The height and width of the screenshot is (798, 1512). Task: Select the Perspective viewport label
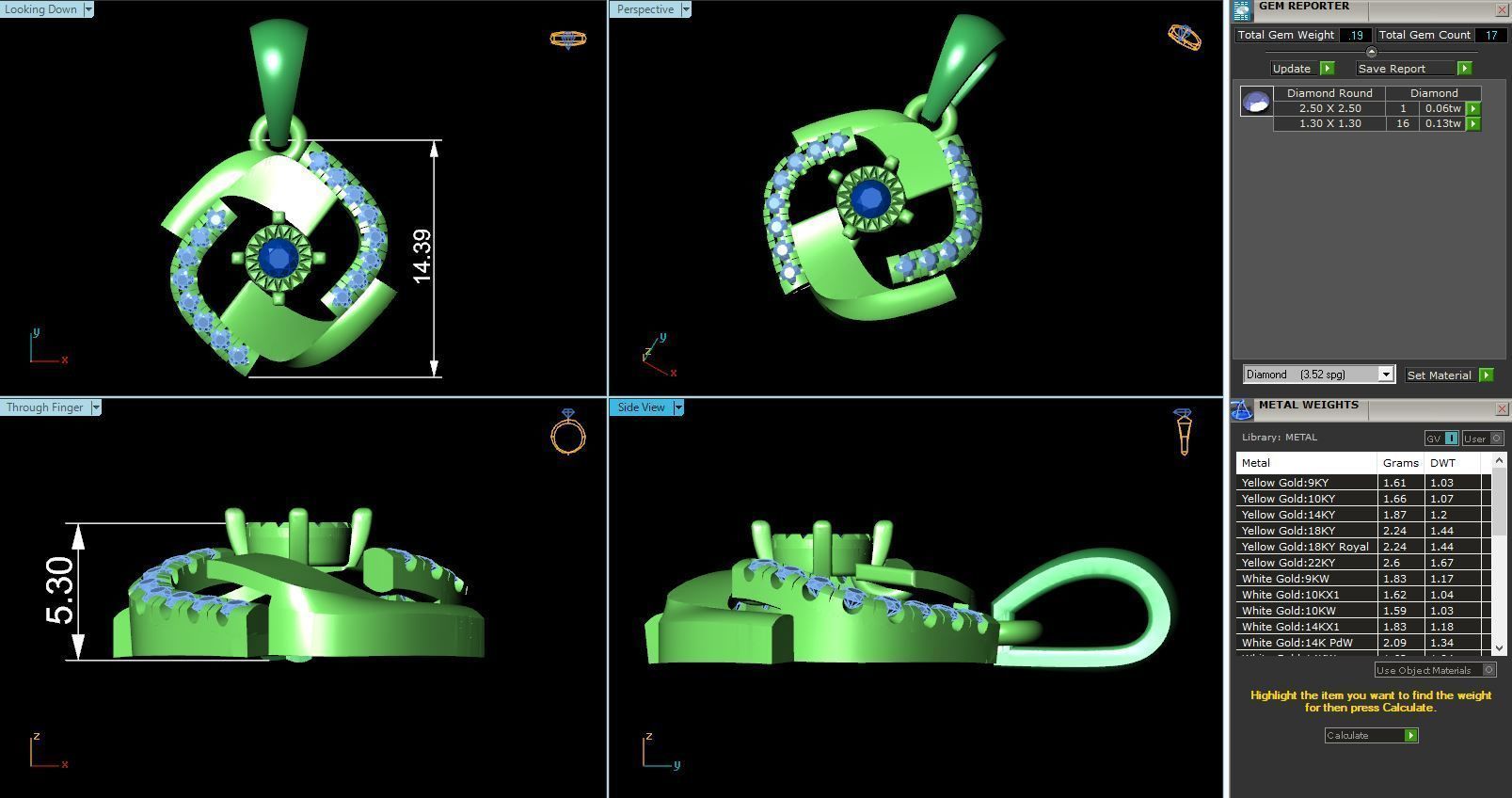645,9
